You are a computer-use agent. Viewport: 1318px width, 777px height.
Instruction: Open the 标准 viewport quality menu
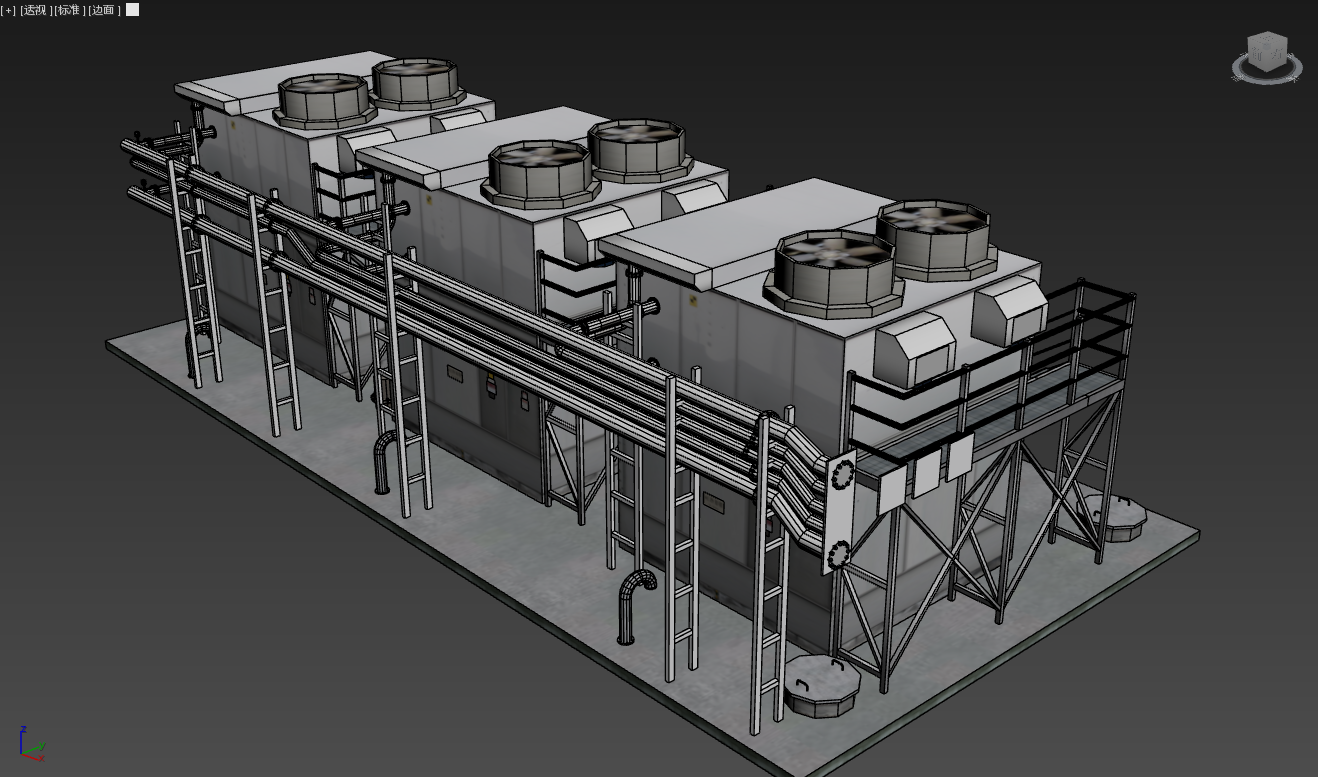point(68,10)
